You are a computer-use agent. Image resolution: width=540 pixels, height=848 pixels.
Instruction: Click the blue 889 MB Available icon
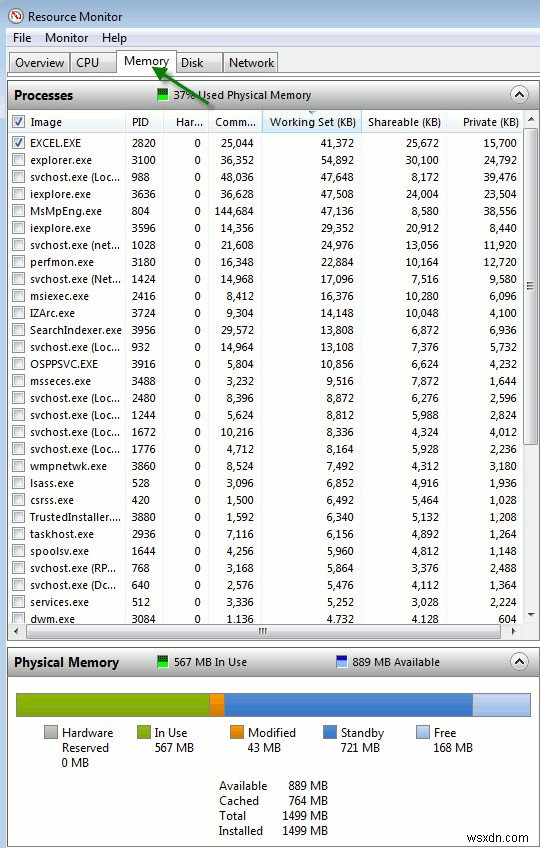click(341, 661)
